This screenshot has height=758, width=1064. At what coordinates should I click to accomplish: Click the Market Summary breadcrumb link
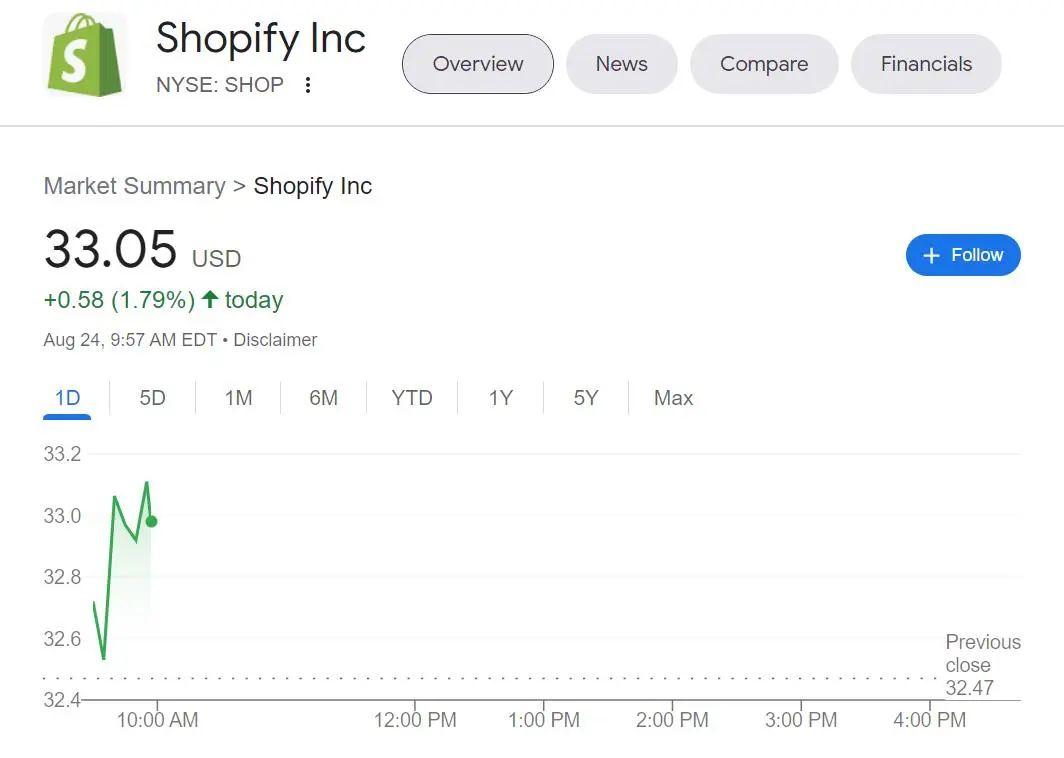coord(134,186)
